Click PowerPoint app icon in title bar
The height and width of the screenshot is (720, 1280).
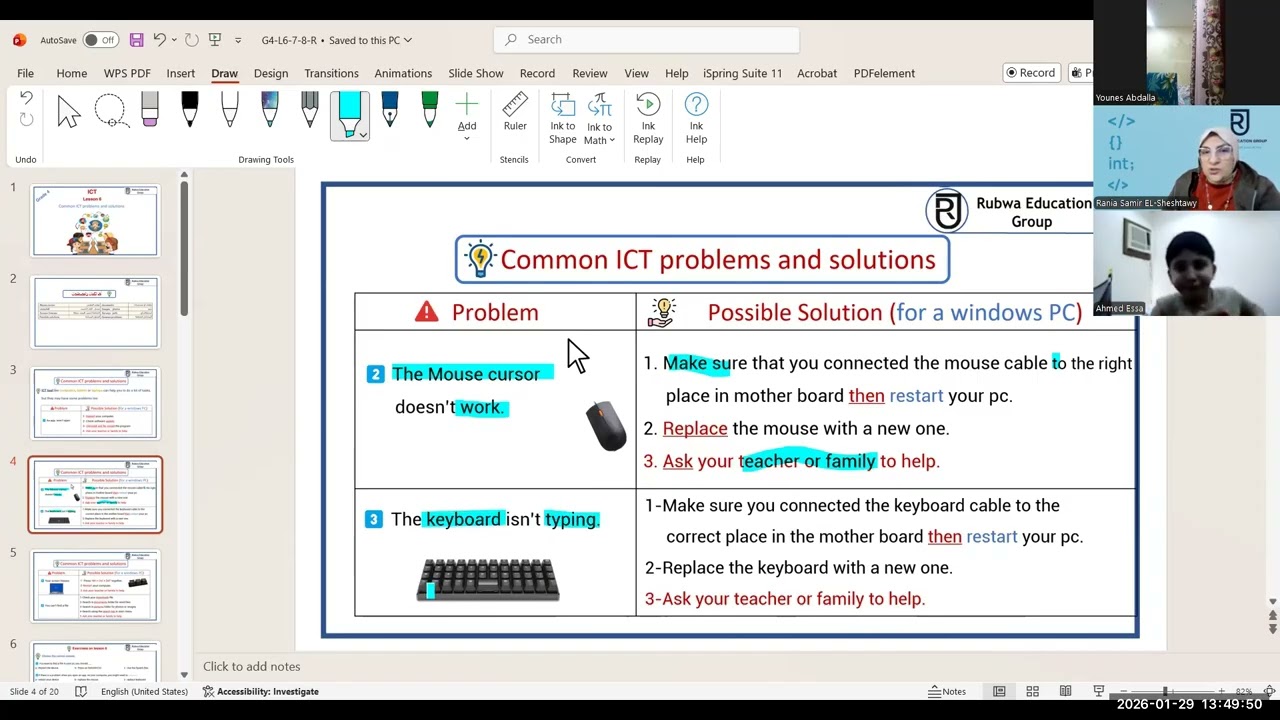tap(19, 40)
